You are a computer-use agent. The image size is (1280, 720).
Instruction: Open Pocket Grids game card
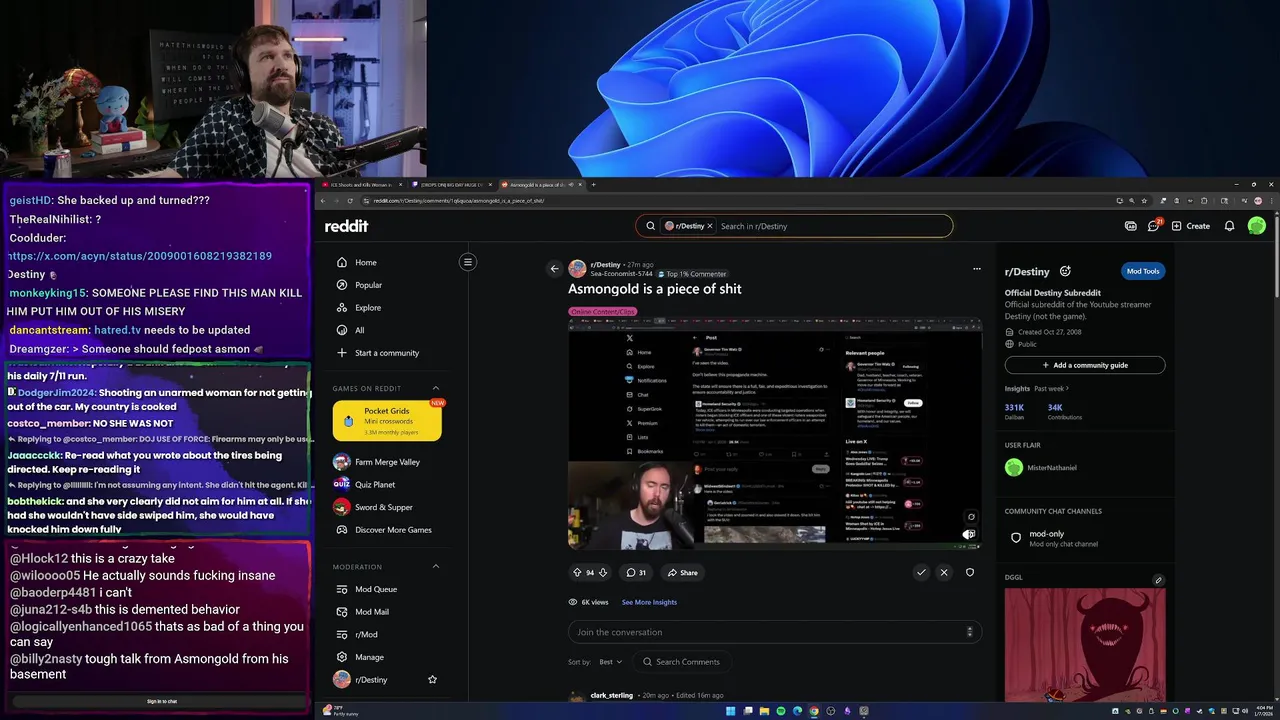click(x=387, y=421)
